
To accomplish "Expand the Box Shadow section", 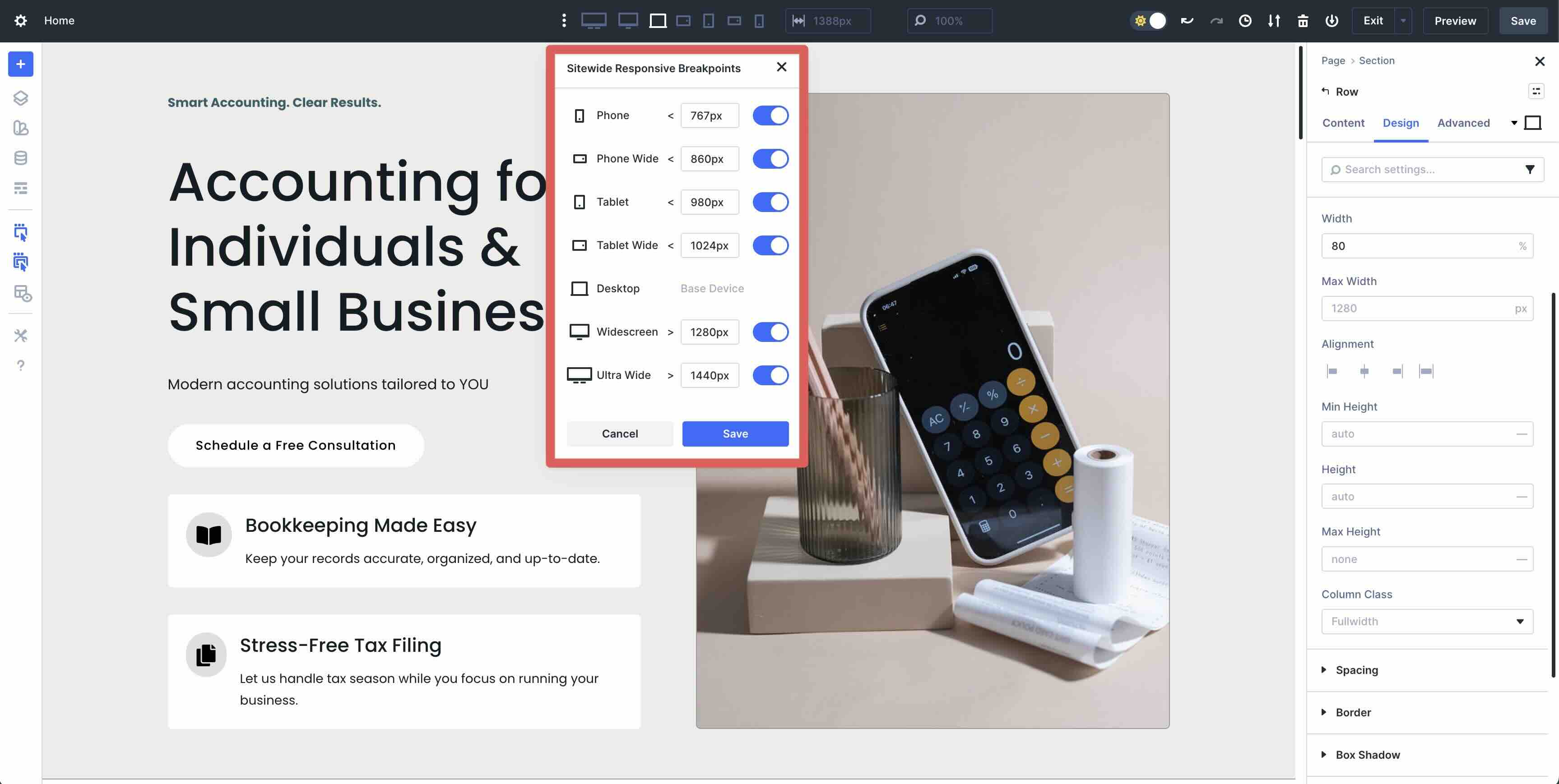I will tap(1368, 754).
